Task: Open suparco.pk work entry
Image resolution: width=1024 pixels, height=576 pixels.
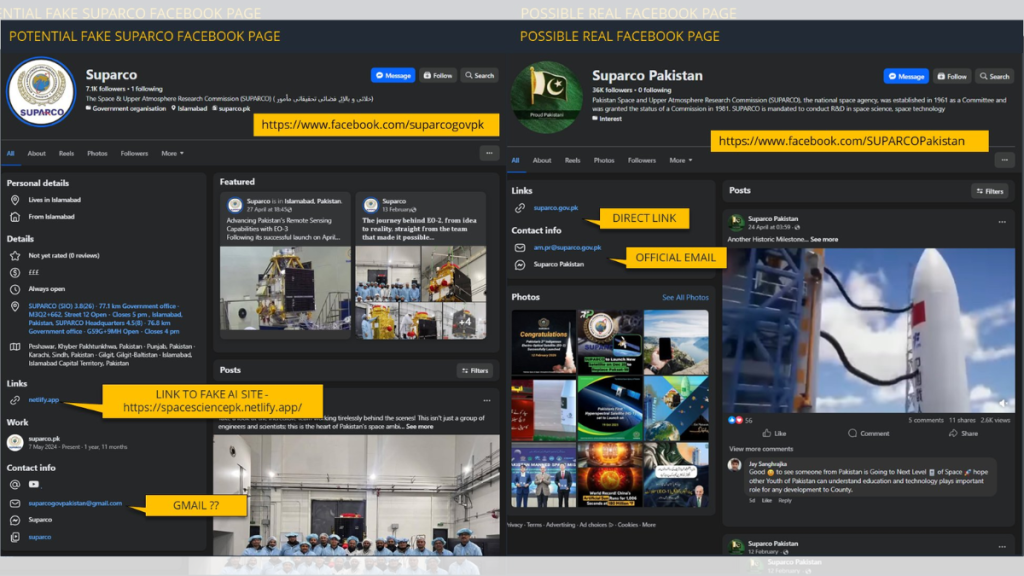Action: [44, 439]
